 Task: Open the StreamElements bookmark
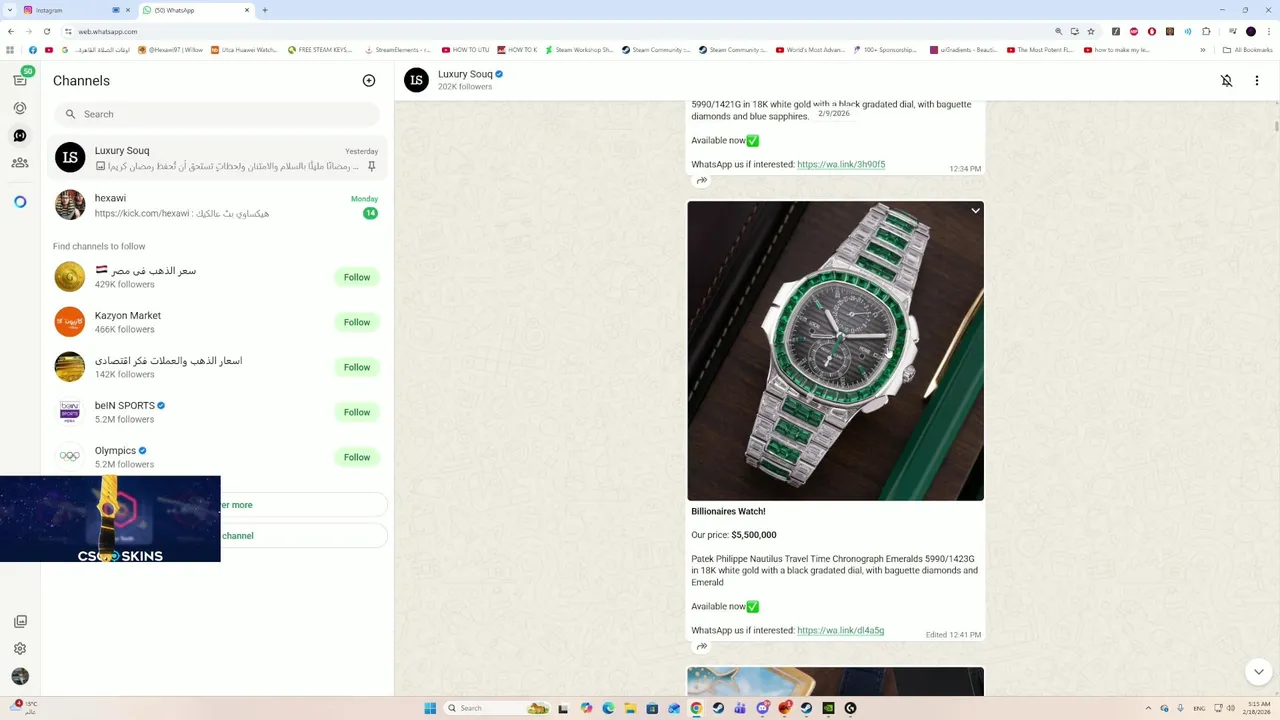tap(398, 50)
